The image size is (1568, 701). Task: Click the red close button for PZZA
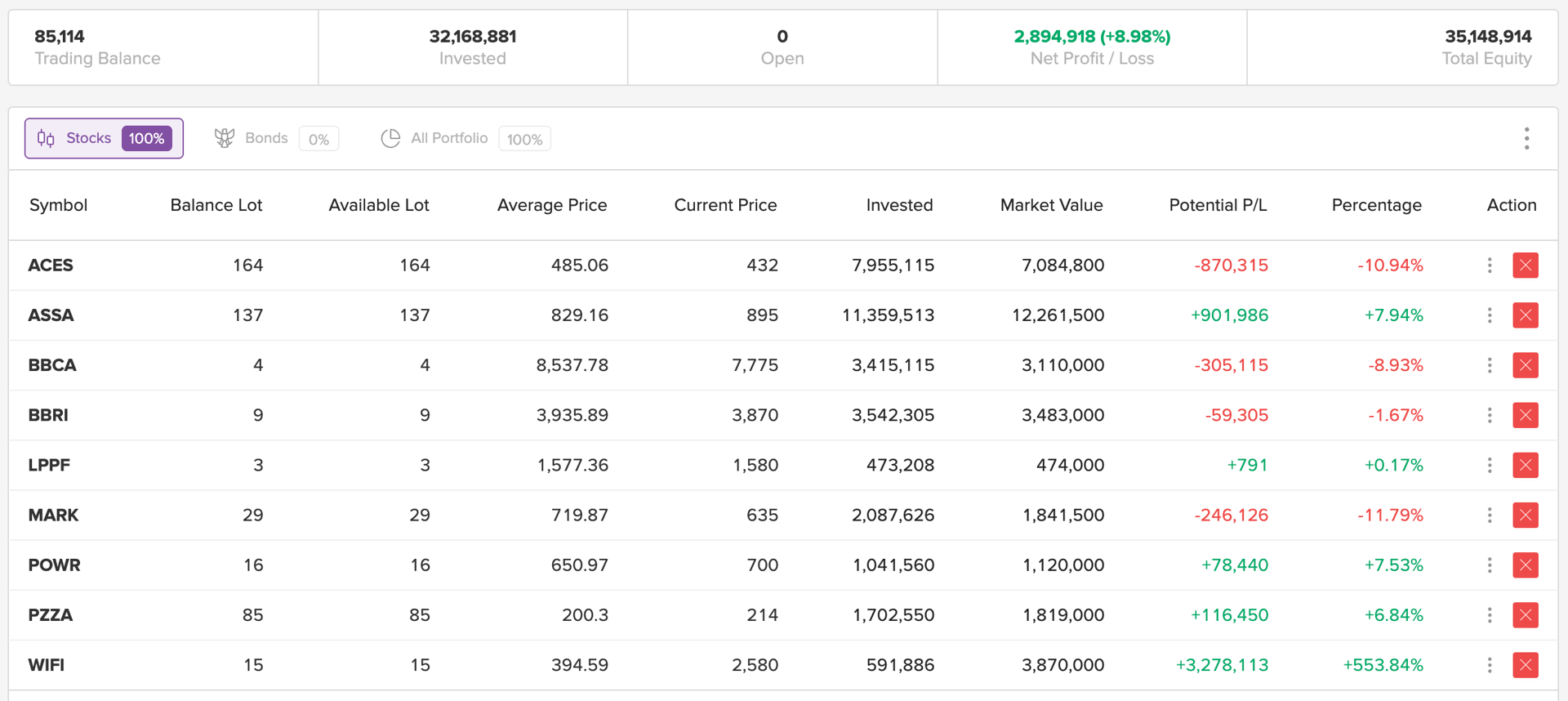pyautogui.click(x=1525, y=615)
